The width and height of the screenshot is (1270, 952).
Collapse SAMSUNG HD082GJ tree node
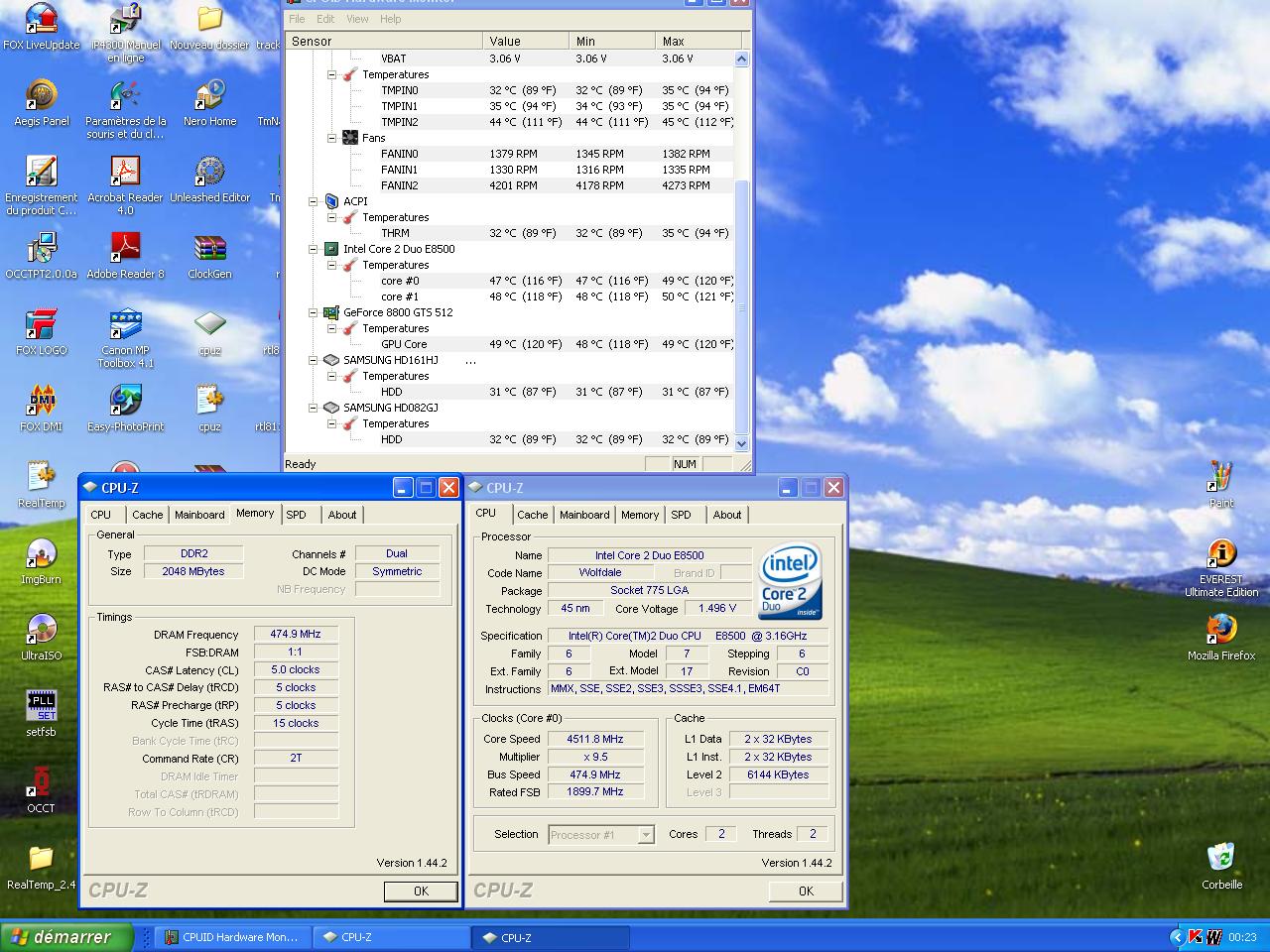coord(313,408)
